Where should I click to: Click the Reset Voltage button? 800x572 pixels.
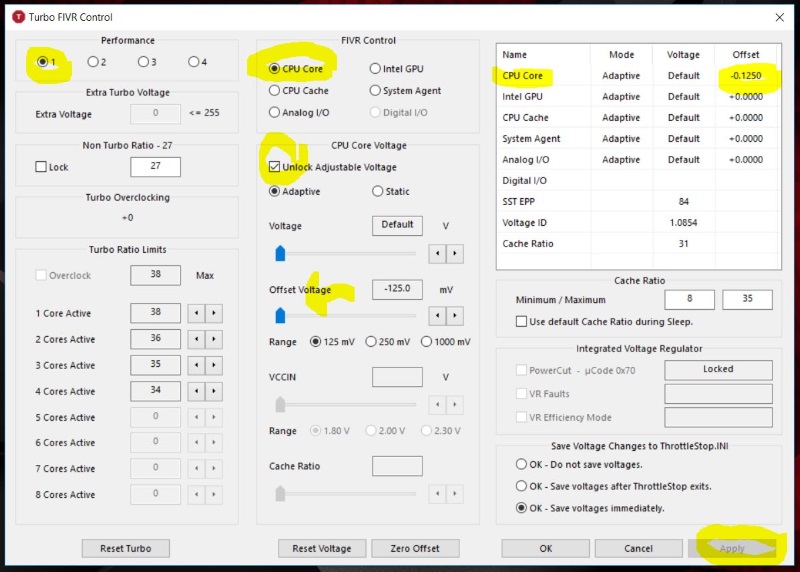pos(321,549)
